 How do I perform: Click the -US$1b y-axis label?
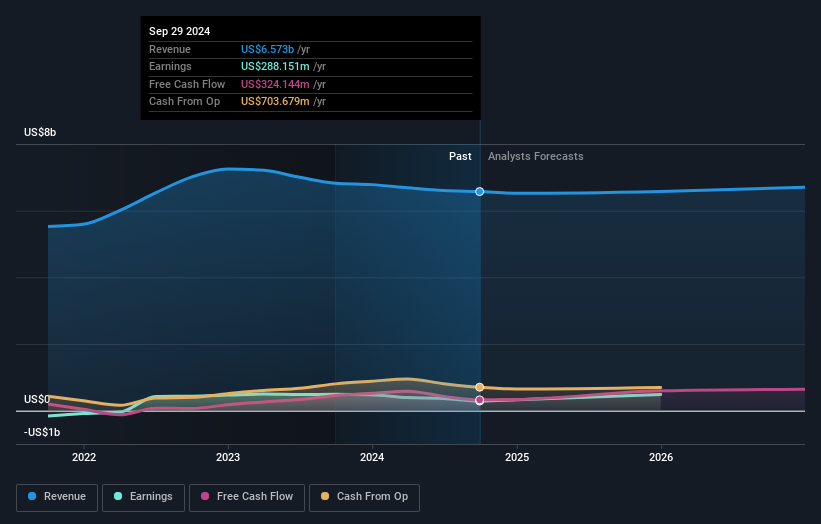42,432
